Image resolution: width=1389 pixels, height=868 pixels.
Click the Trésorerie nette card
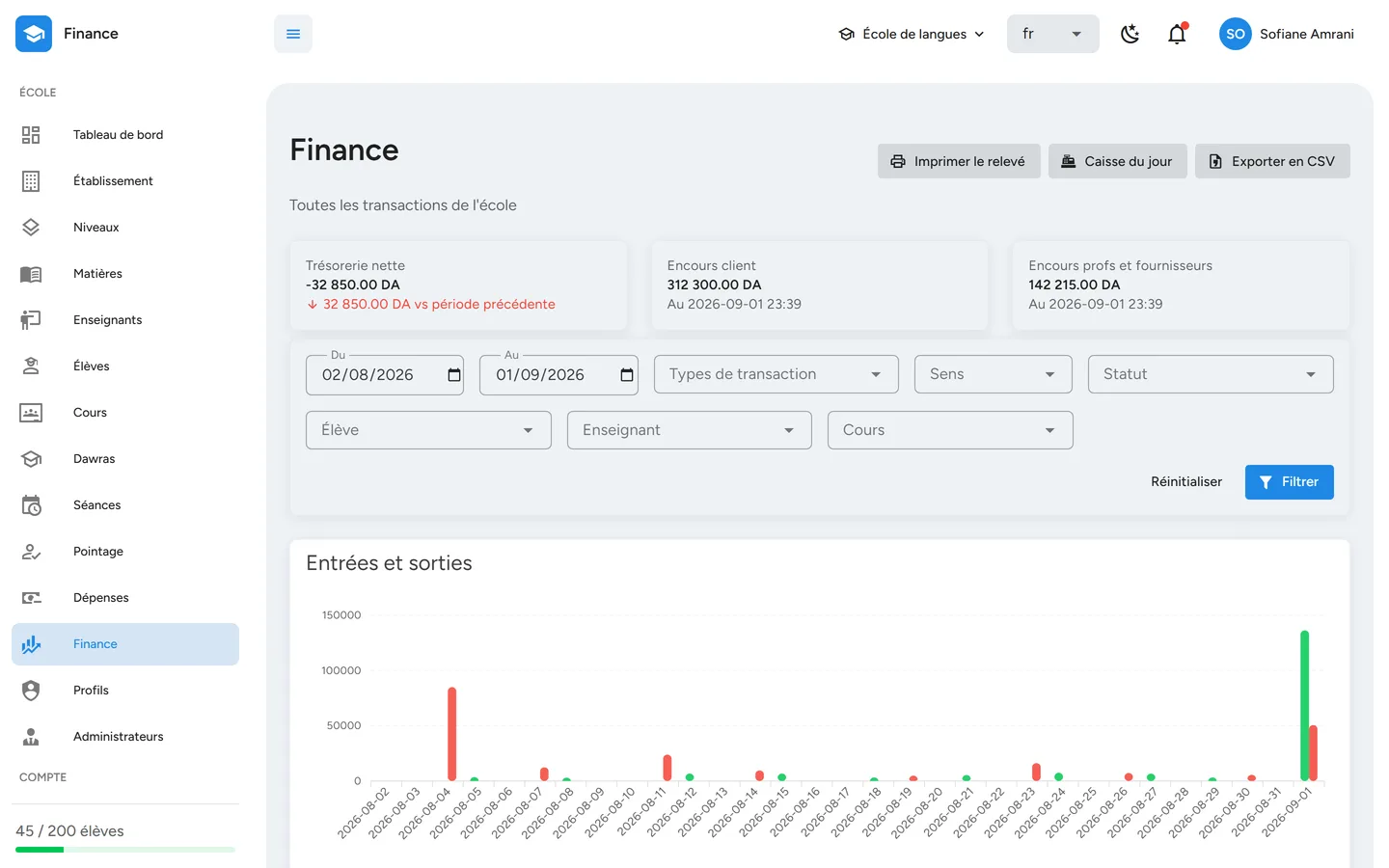pos(458,285)
